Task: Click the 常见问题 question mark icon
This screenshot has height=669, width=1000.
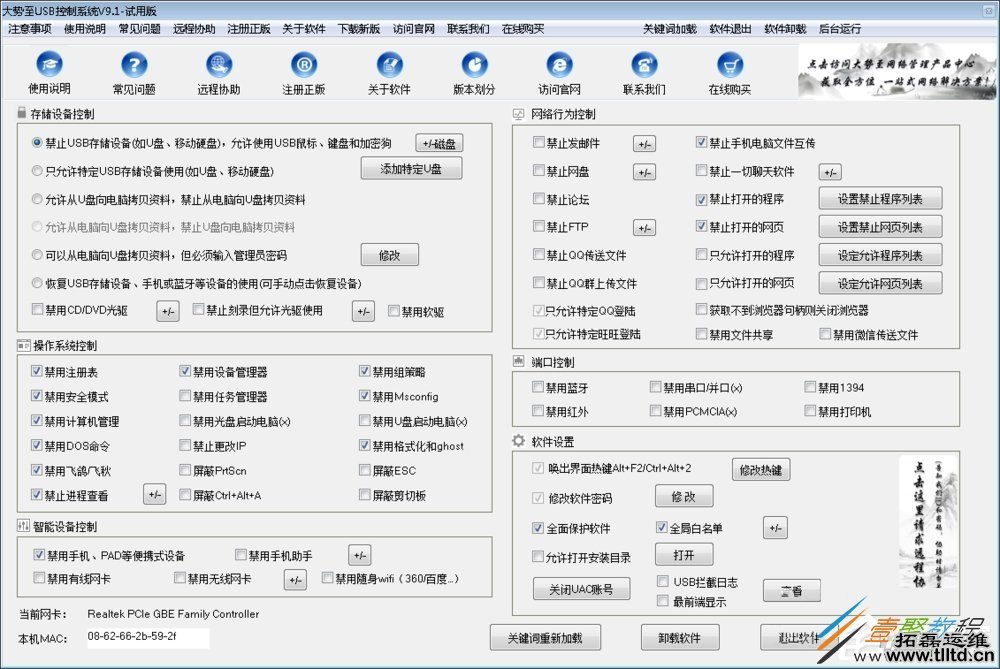Action: (134, 70)
